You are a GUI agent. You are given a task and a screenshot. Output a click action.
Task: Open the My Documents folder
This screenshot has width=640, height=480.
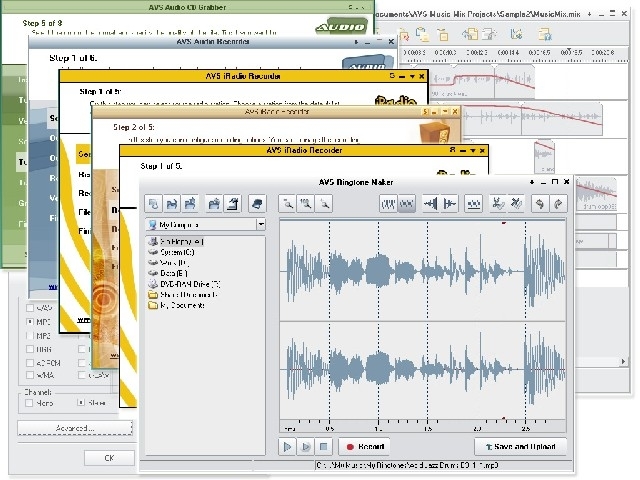[x=177, y=305]
